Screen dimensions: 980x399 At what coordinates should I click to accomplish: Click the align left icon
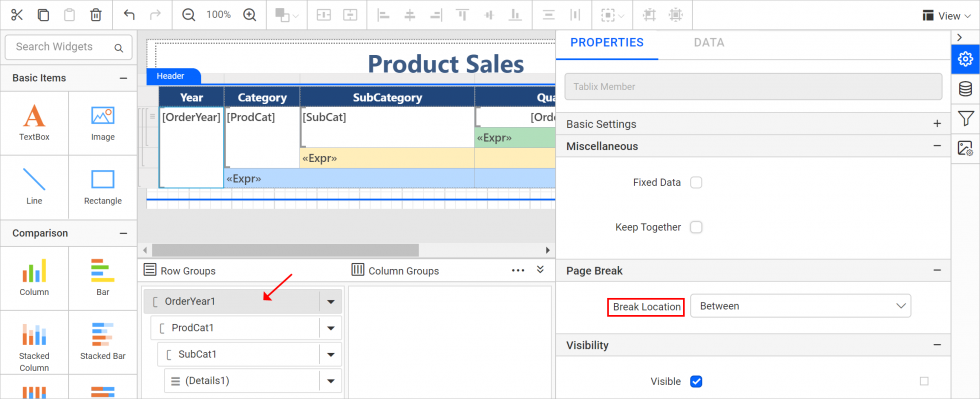383,14
